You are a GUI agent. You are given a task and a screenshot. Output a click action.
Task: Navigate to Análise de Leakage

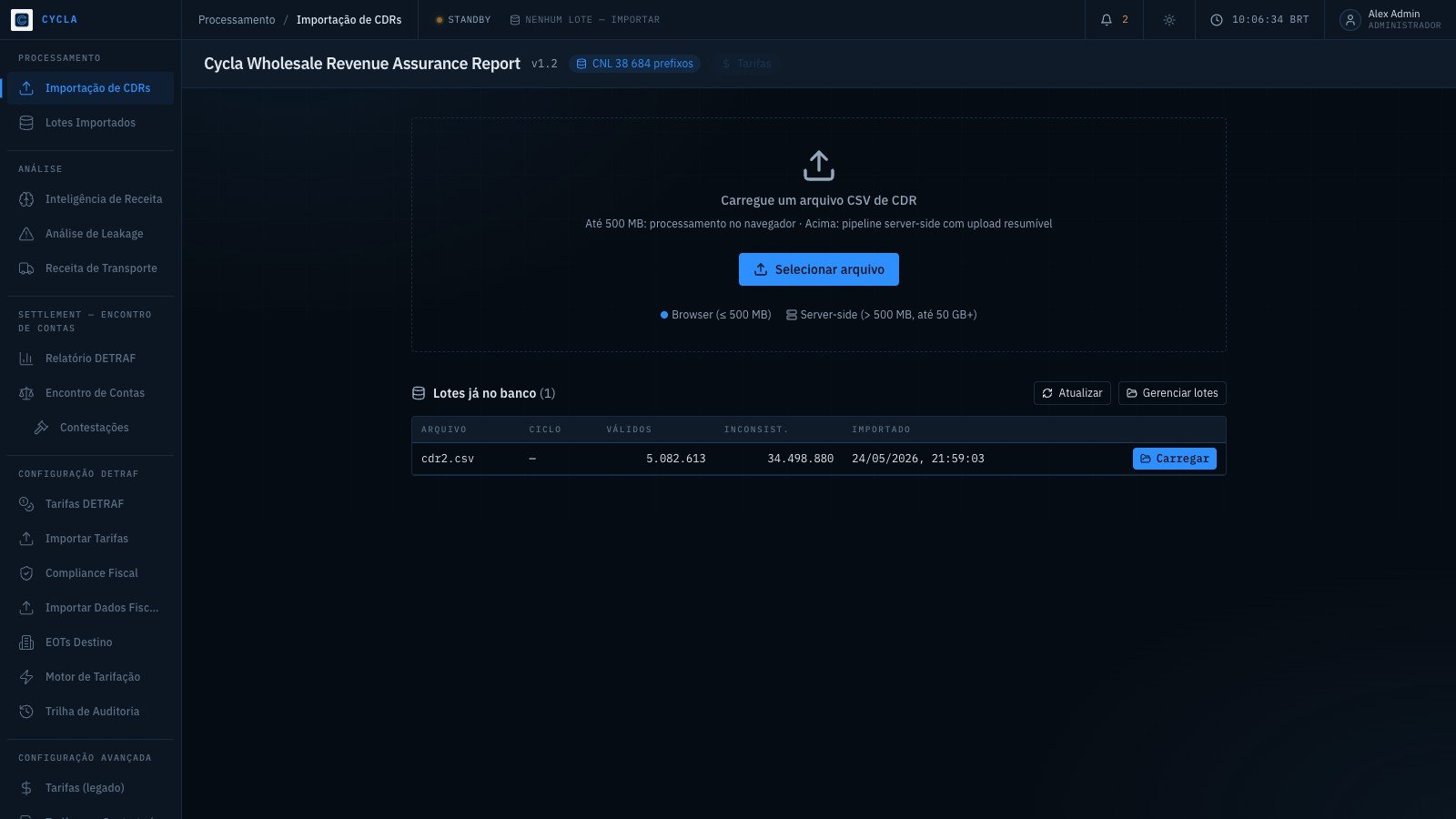(90, 234)
